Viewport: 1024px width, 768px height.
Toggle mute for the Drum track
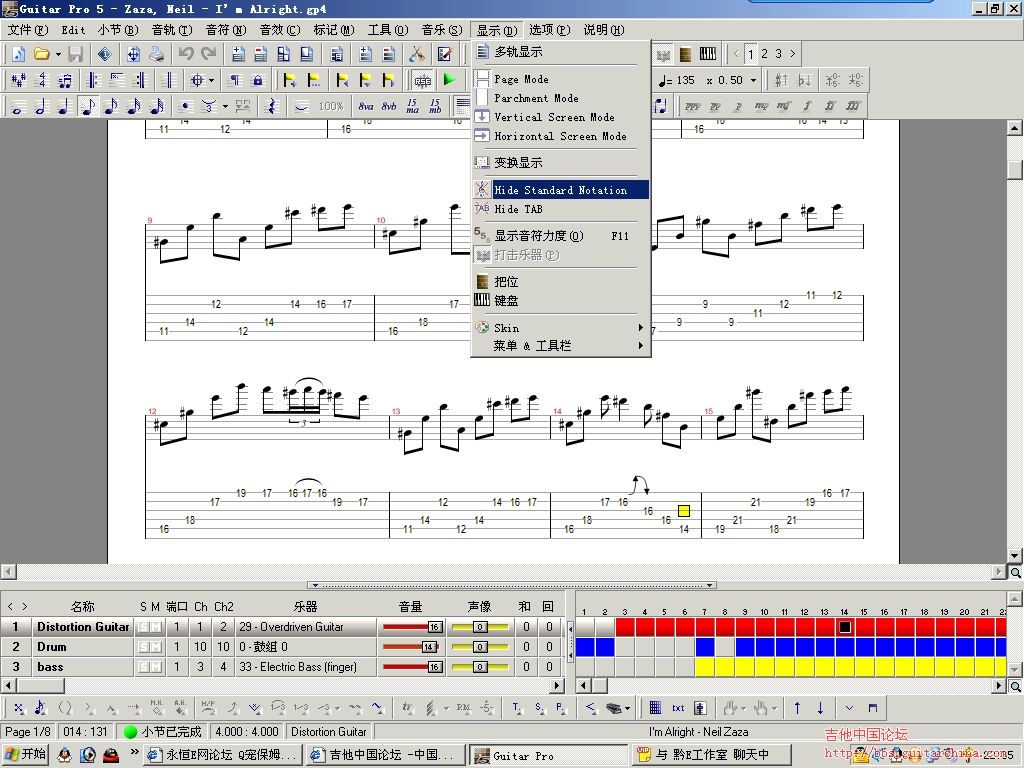tap(155, 647)
